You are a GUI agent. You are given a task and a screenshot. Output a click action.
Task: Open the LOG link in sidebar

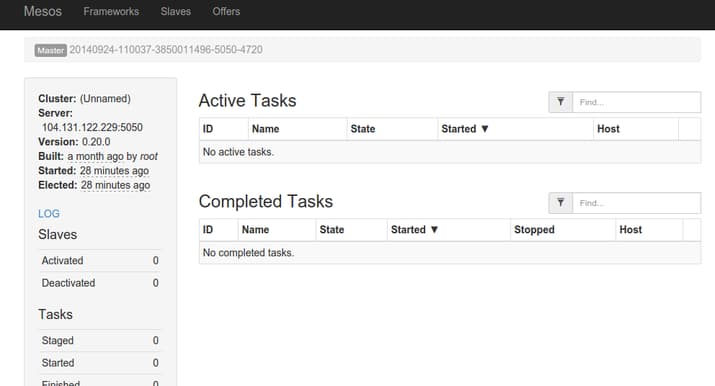pos(49,214)
